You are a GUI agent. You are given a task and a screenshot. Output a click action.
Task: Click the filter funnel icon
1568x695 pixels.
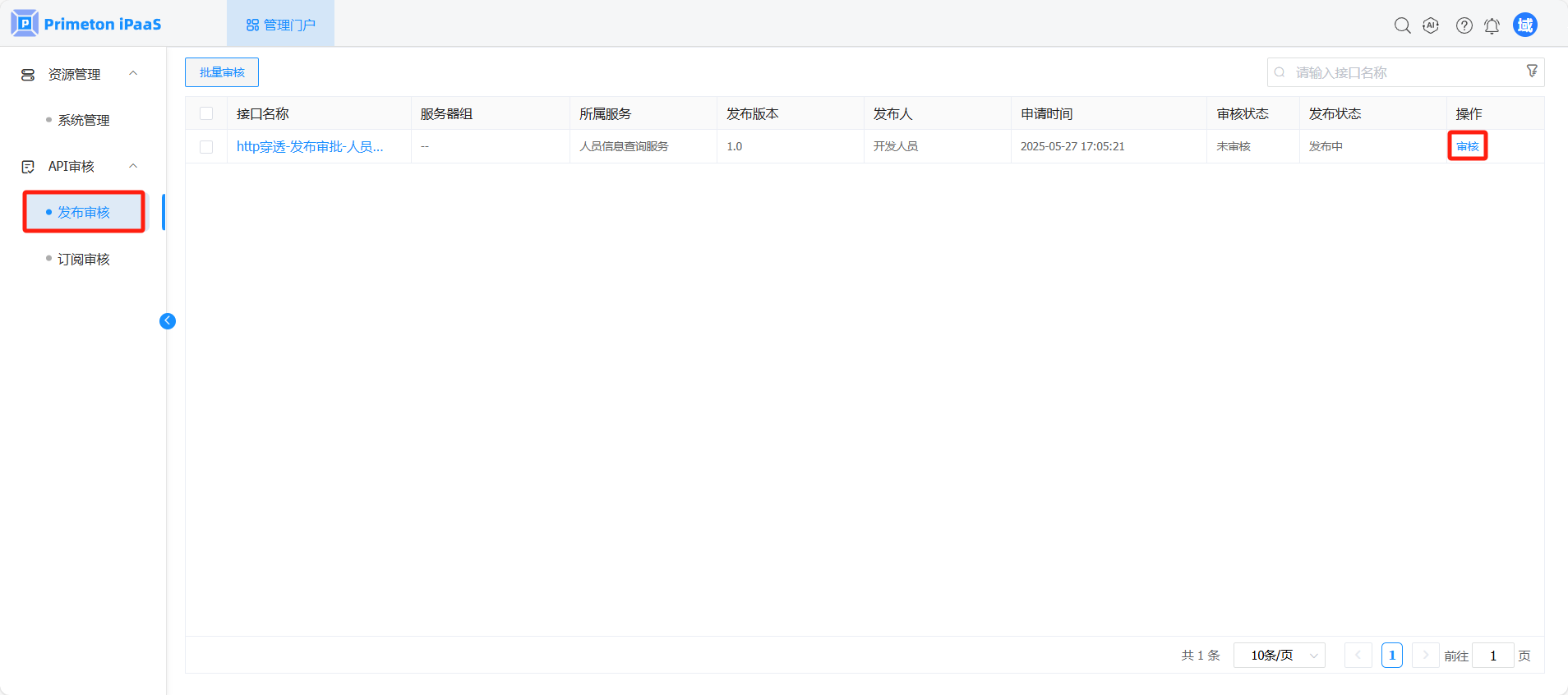click(1532, 71)
